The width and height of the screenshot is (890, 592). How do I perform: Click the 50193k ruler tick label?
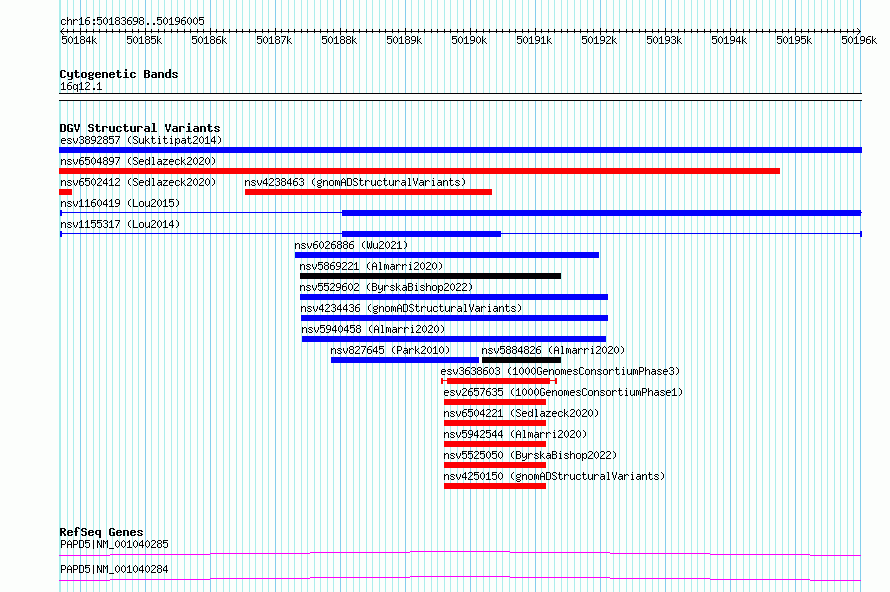(664, 40)
